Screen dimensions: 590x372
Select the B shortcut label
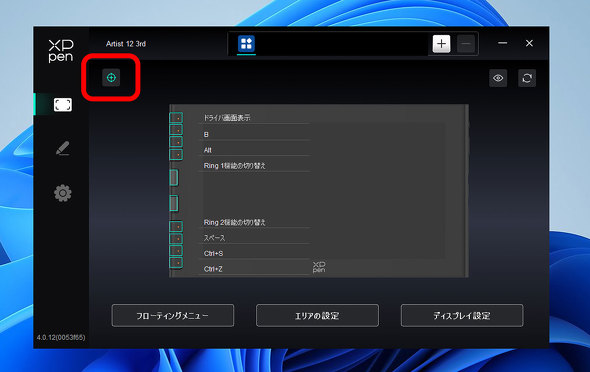[x=206, y=134]
